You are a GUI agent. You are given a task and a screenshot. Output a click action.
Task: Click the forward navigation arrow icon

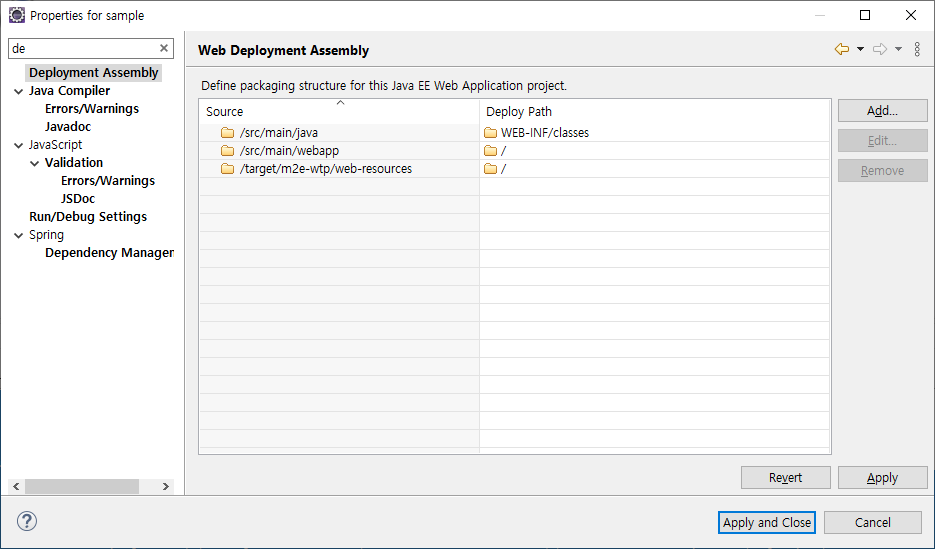[x=879, y=49]
